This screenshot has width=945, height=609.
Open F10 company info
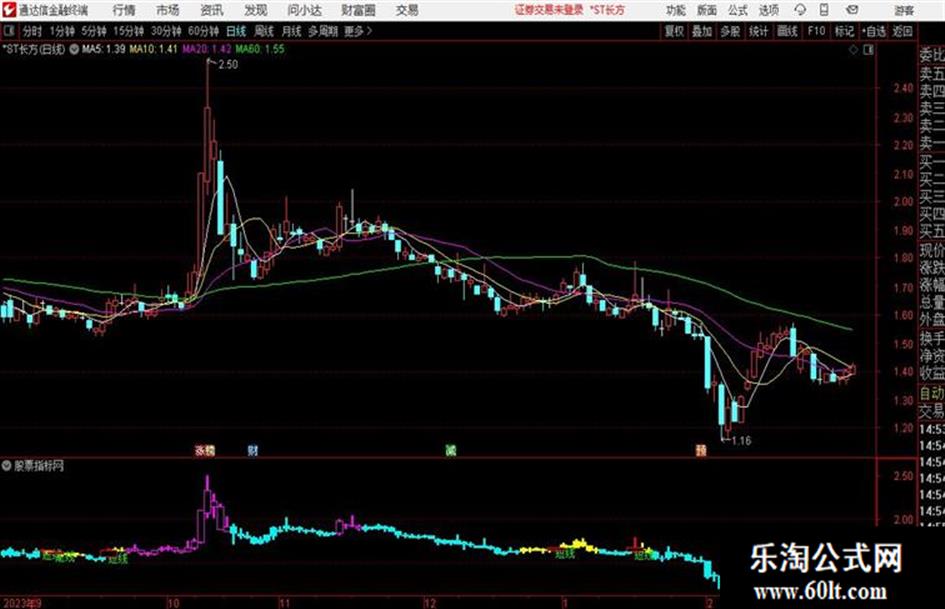[x=816, y=31]
